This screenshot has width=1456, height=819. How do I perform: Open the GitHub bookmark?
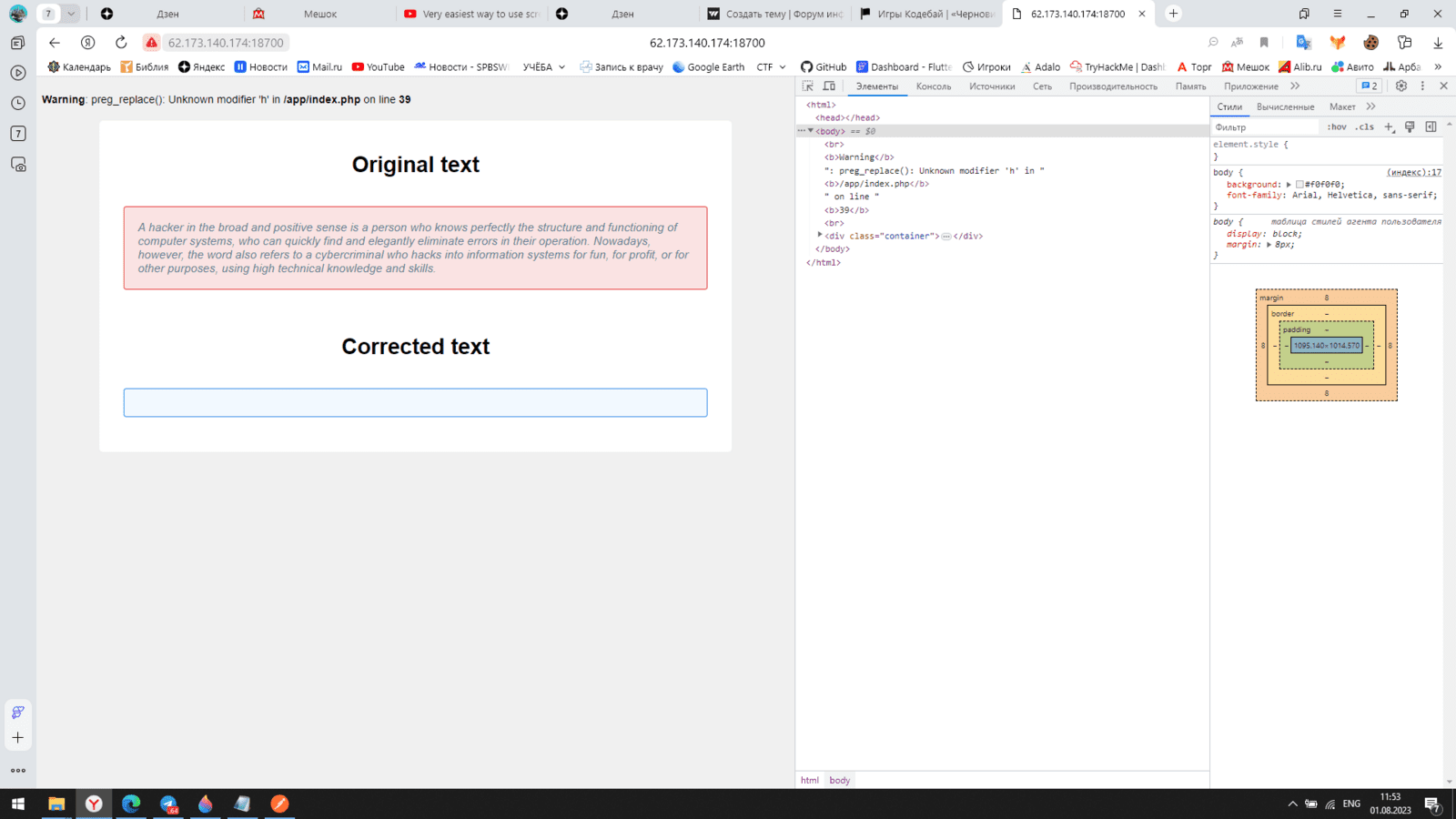(x=823, y=66)
